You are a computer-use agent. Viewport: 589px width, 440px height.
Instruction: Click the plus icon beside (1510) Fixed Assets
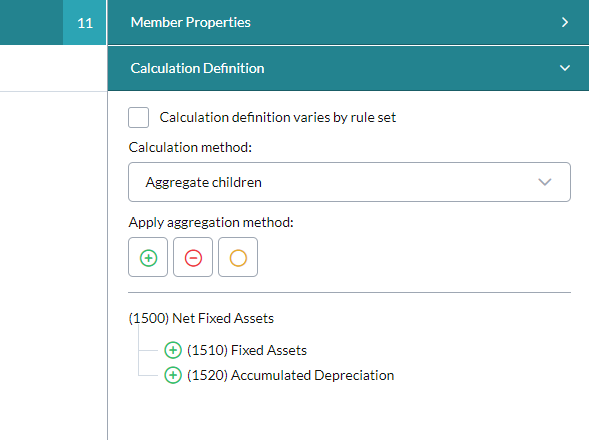[173, 350]
